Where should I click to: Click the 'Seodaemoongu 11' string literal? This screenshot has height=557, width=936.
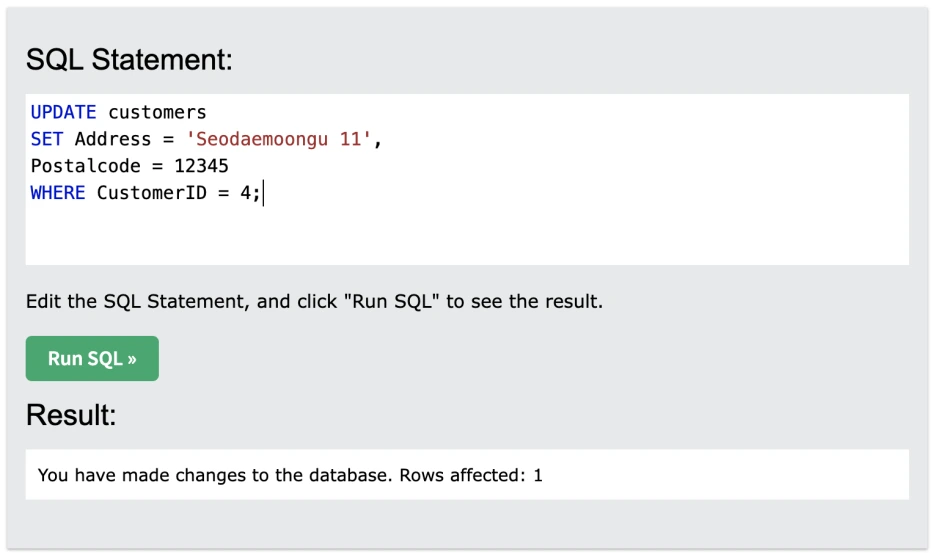tap(279, 139)
